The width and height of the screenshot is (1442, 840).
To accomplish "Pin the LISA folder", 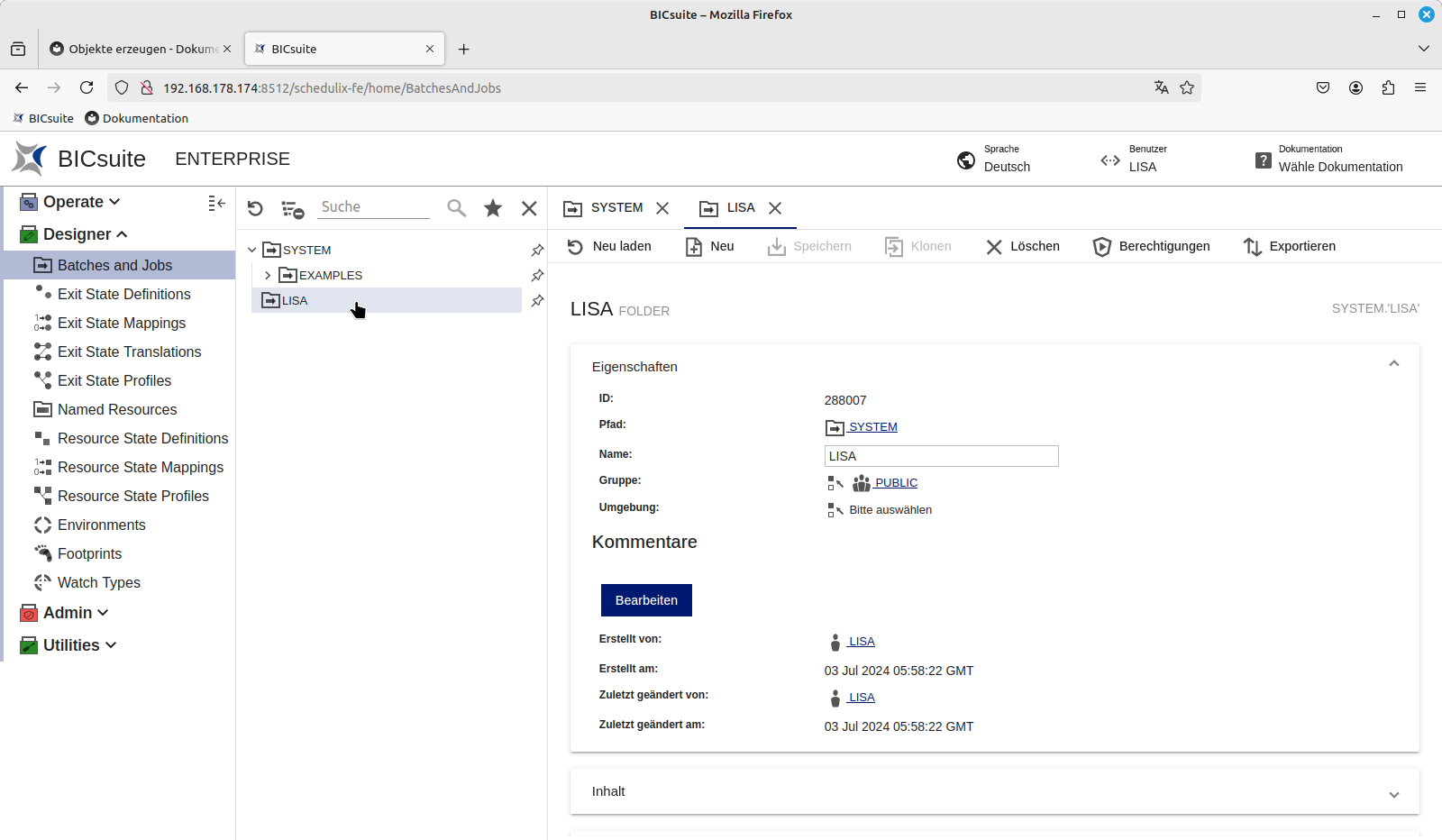I will point(536,300).
